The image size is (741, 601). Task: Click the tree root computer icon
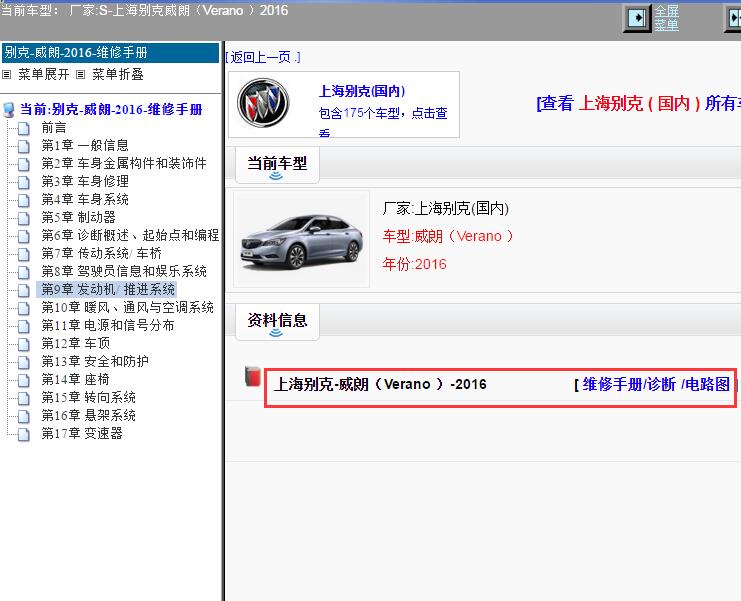pos(9,110)
